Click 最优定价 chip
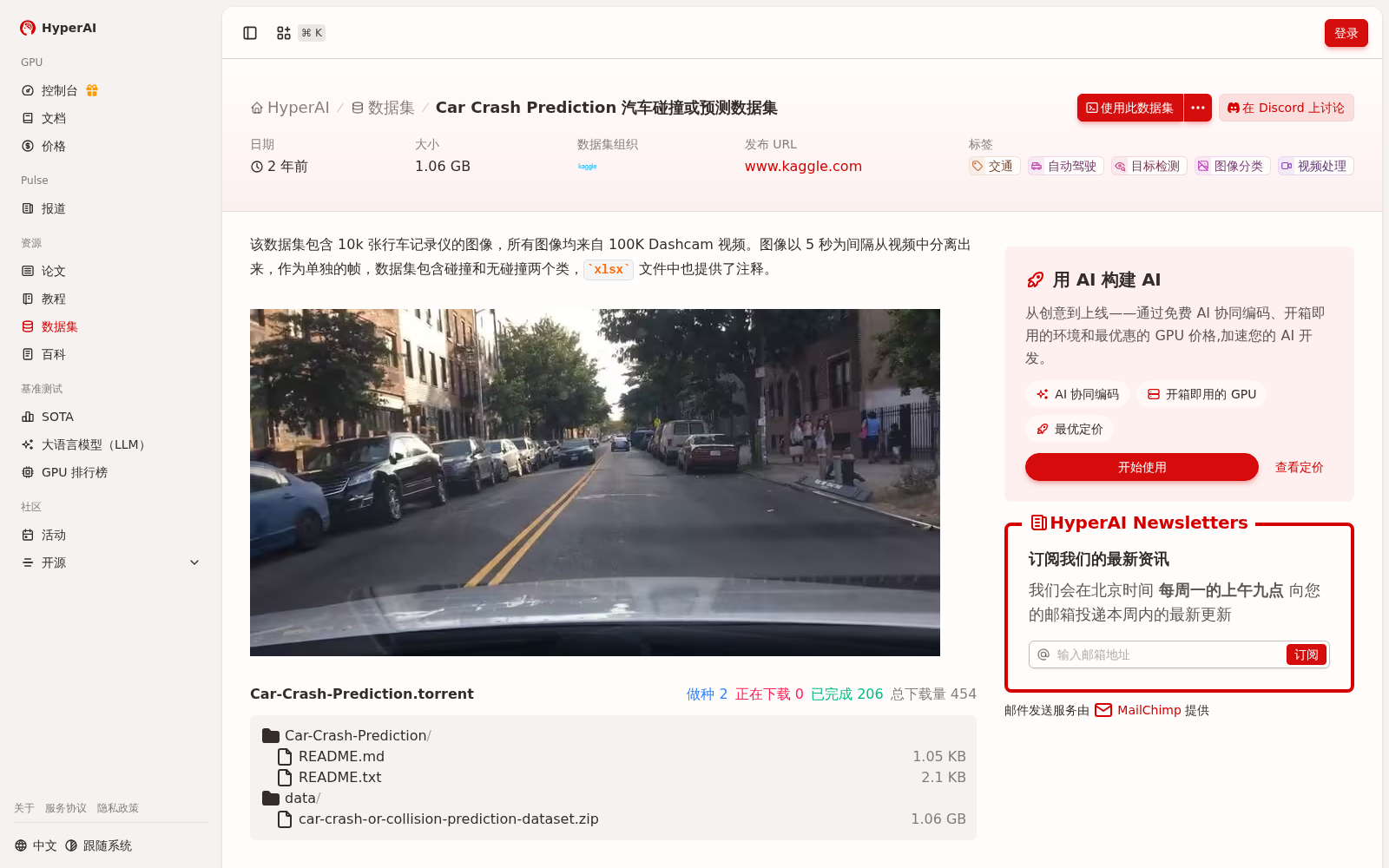1389x868 pixels. (x=1070, y=429)
